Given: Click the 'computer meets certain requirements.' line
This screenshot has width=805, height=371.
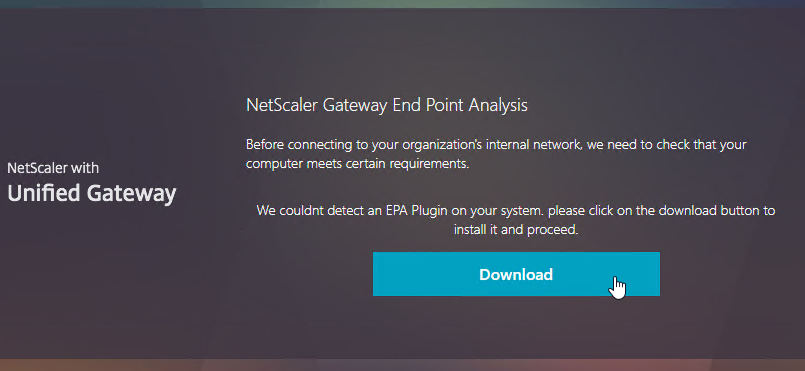Looking at the screenshot, I should tap(358, 164).
